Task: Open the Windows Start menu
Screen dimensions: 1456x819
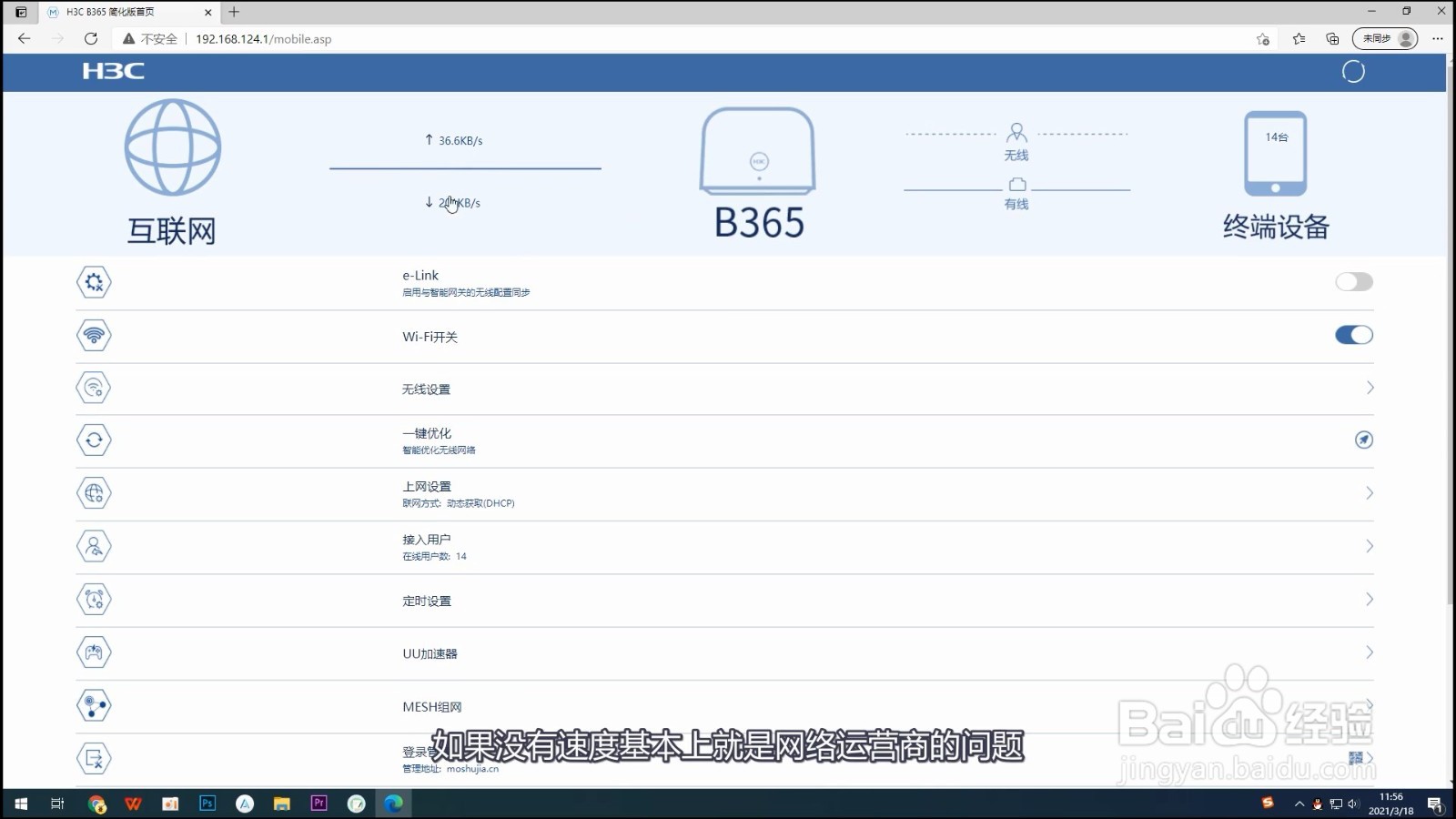Action: point(21,804)
